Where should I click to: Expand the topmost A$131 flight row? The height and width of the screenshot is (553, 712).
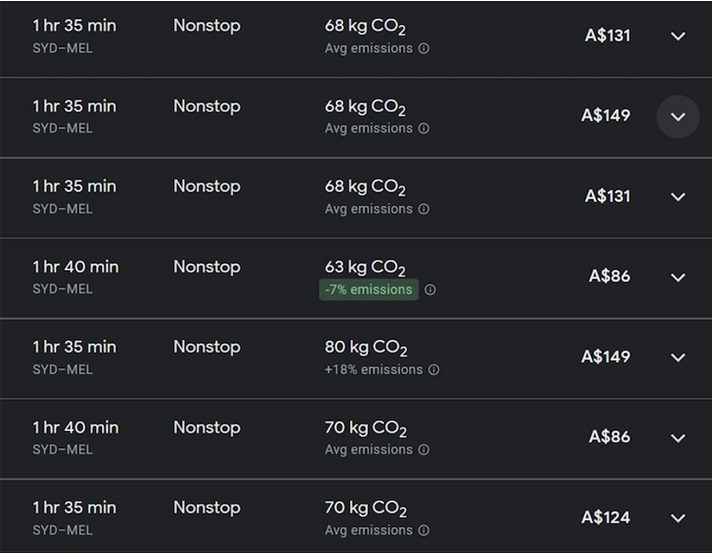[x=678, y=36]
